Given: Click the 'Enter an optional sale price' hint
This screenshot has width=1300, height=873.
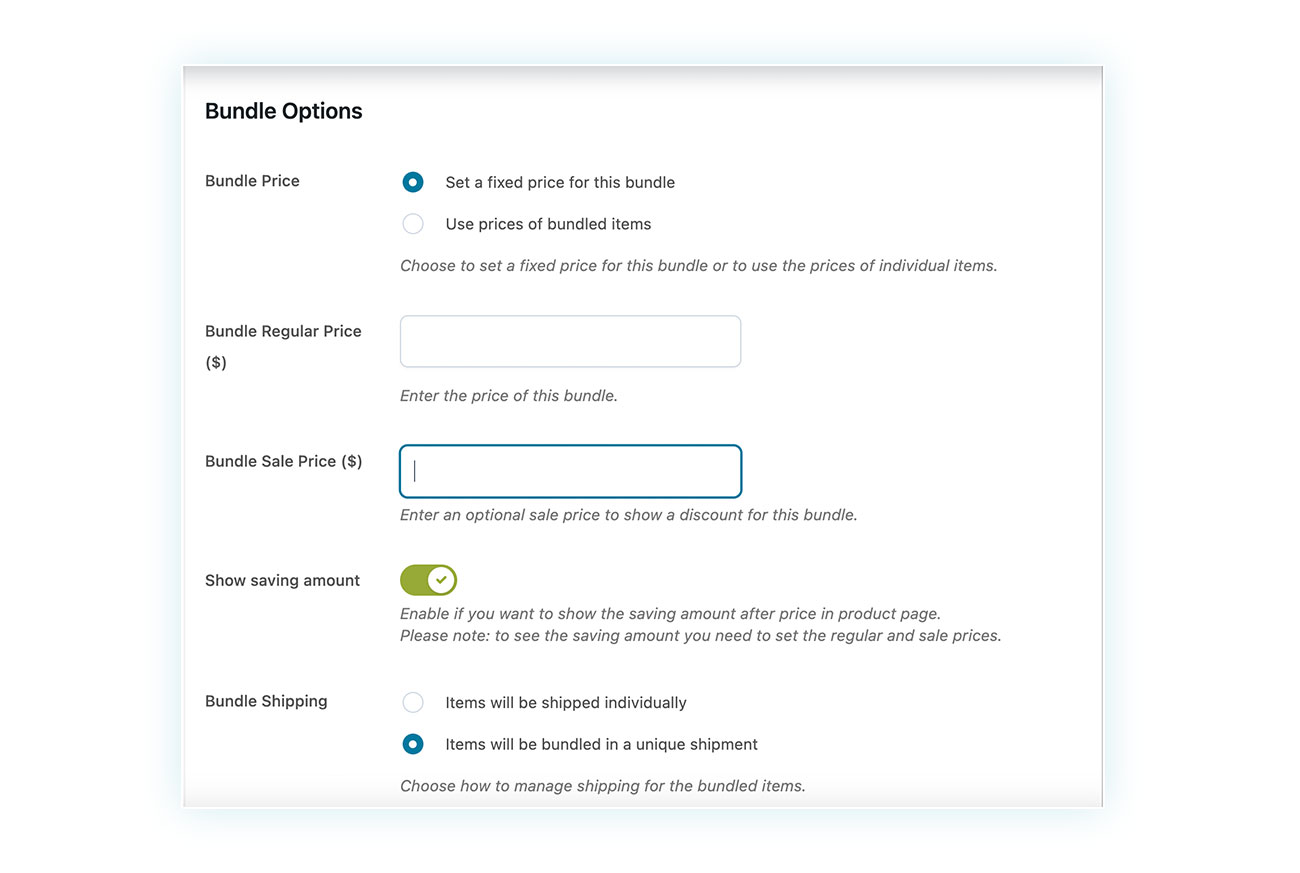Looking at the screenshot, I should (x=629, y=515).
